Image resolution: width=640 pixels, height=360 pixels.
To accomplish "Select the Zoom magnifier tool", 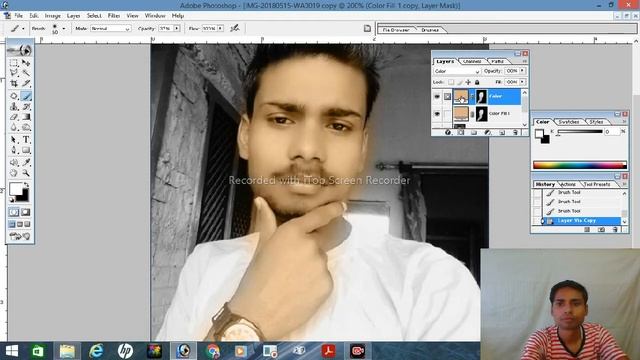I will tap(26, 173).
